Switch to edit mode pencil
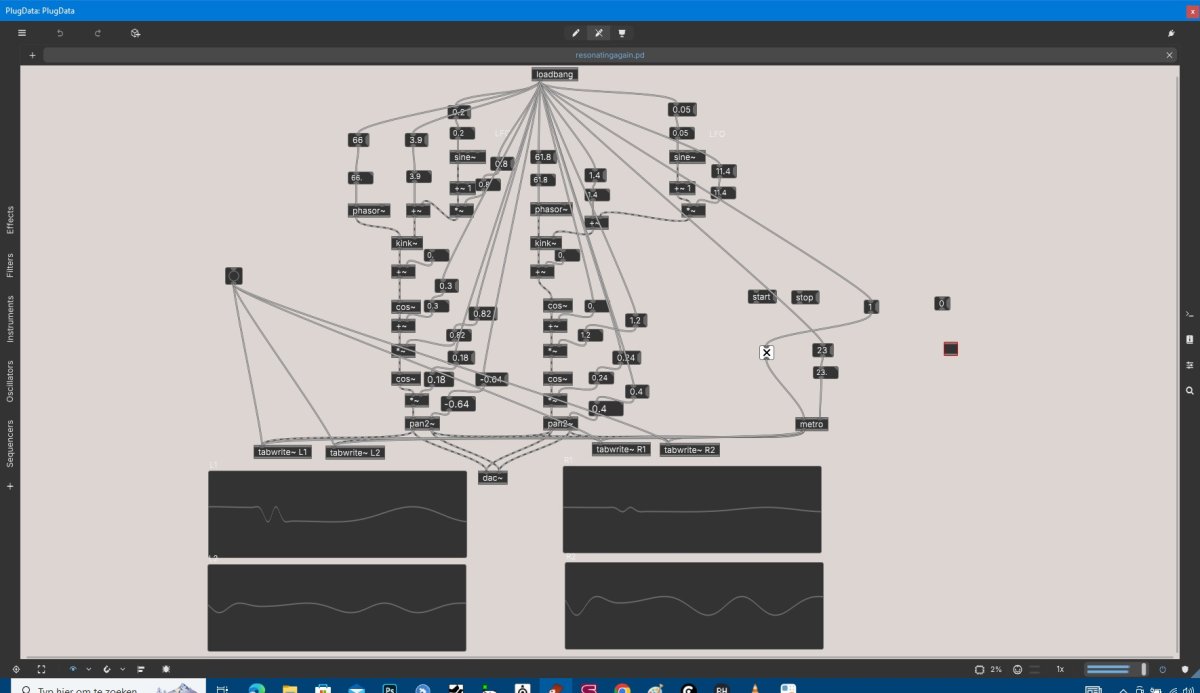Screen dimensions: 1200x693 click(576, 33)
